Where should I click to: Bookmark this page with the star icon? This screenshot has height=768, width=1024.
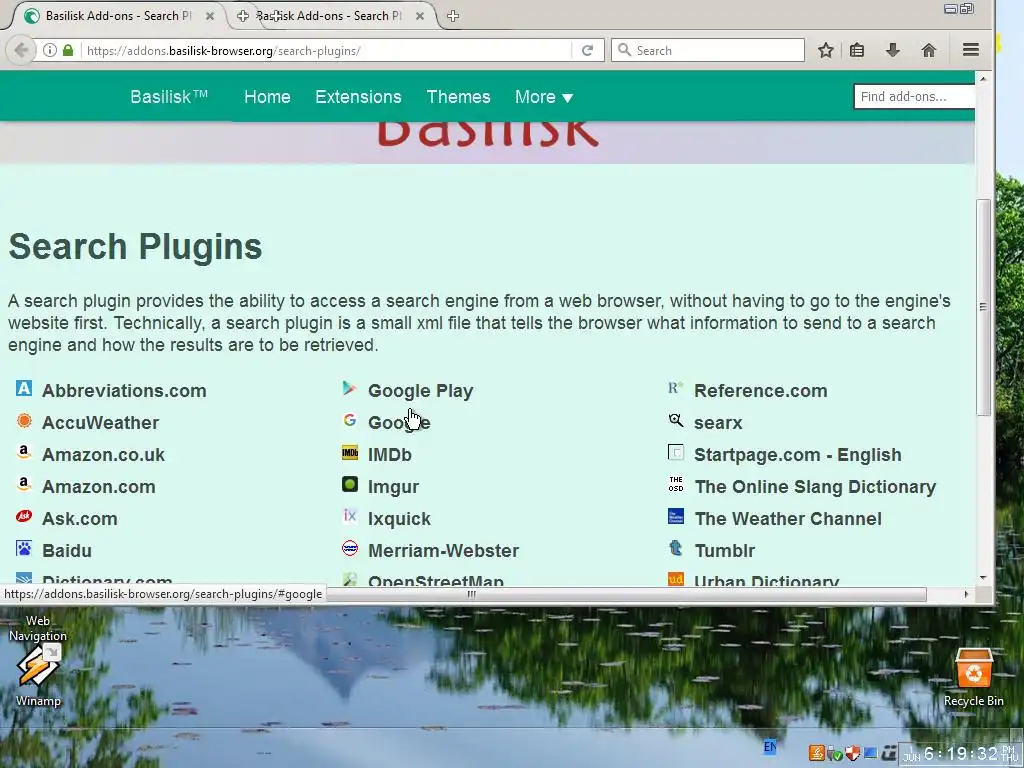pyautogui.click(x=825, y=50)
